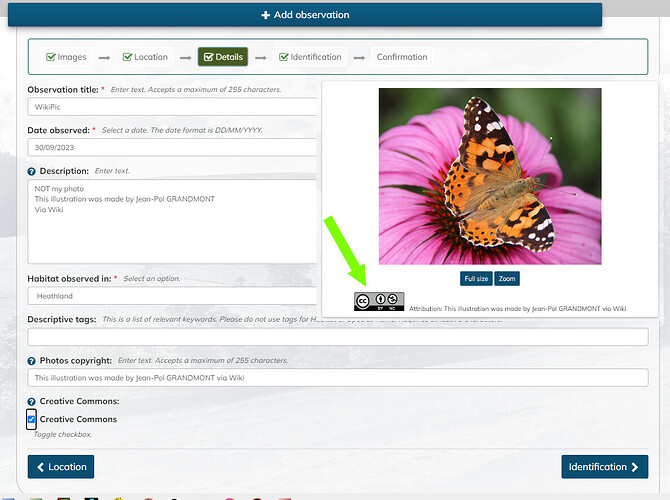Click the Attribution text under the photo
This screenshot has width=670, height=500.
click(x=517, y=309)
